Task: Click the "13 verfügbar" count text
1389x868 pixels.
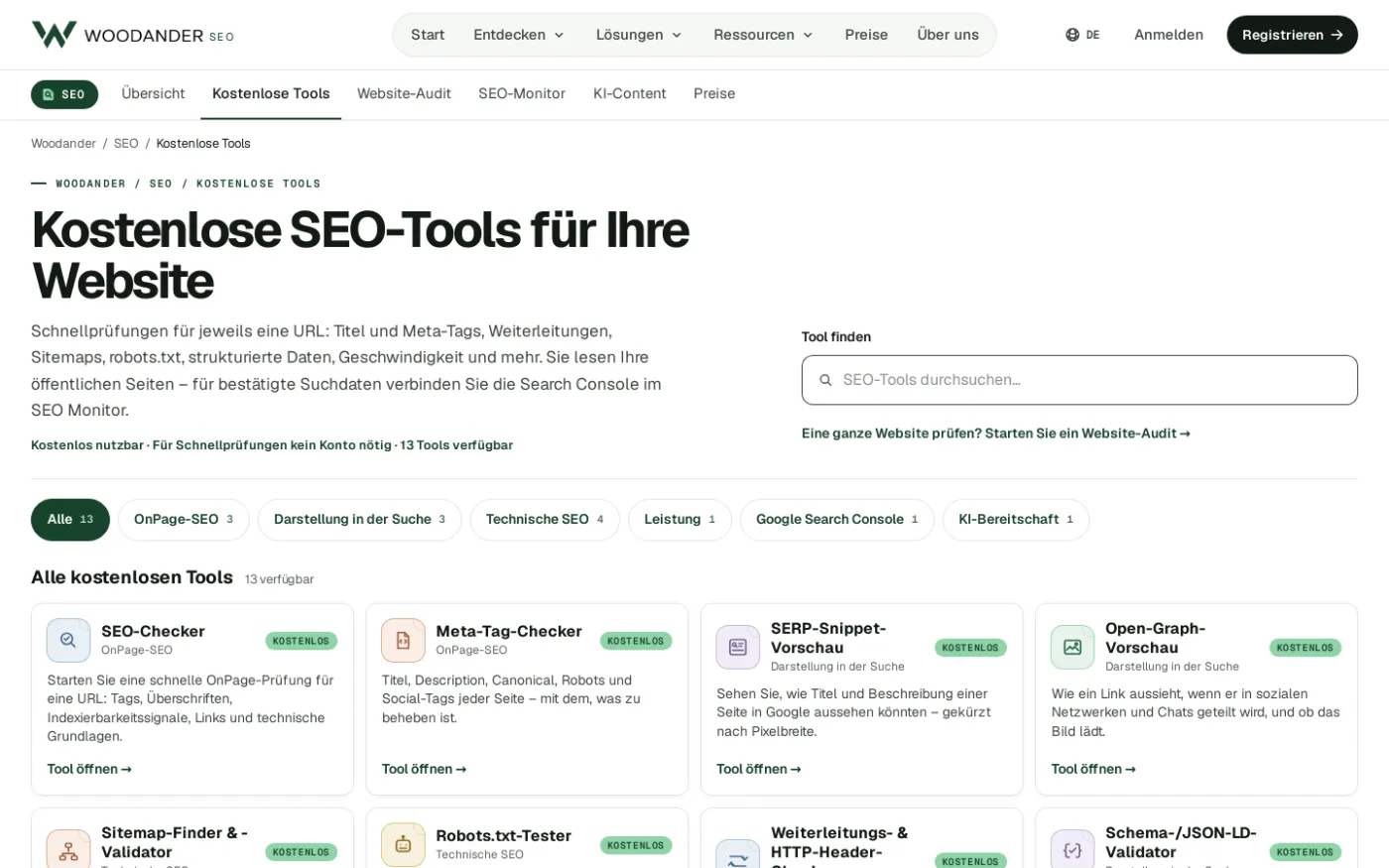Action: [x=280, y=579]
